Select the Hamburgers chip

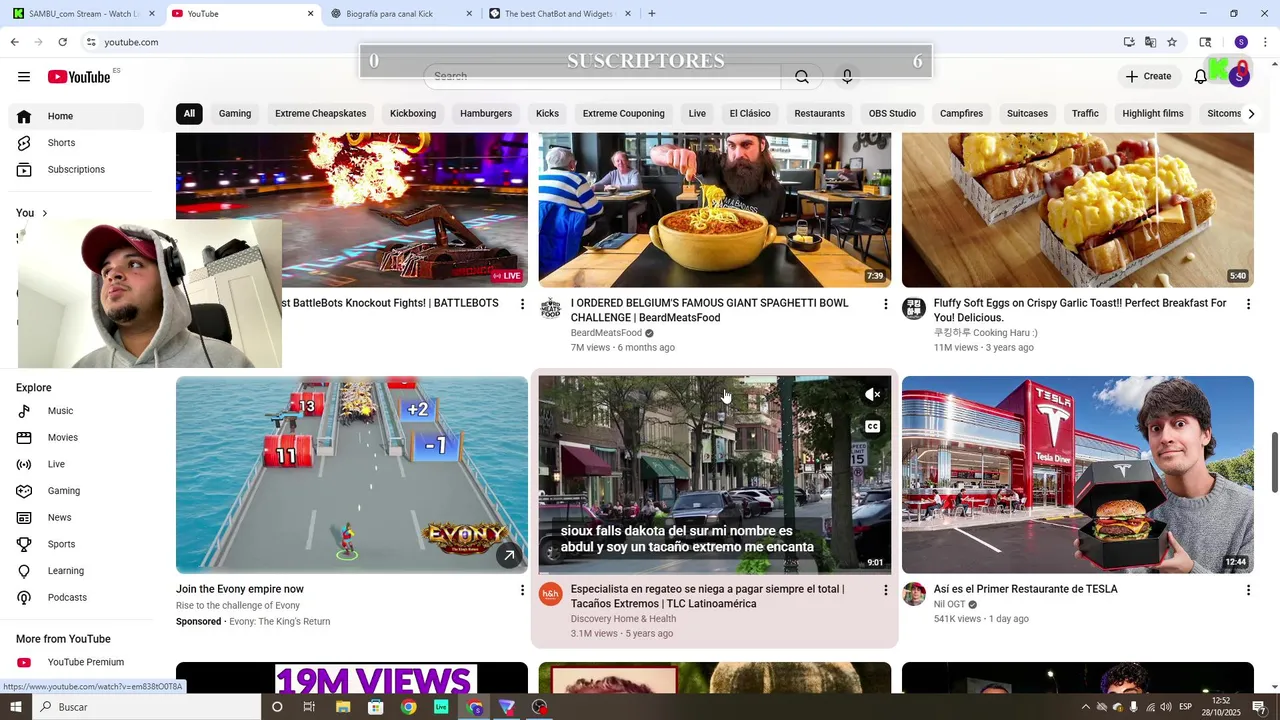[486, 114]
